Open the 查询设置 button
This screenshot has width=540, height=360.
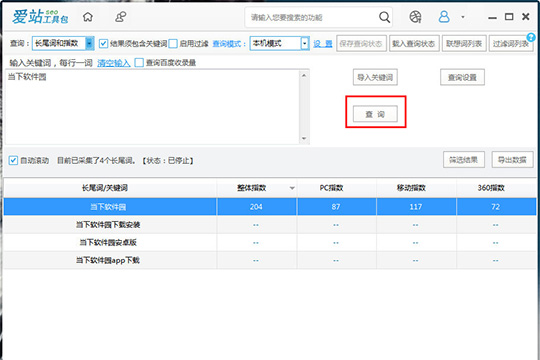462,77
